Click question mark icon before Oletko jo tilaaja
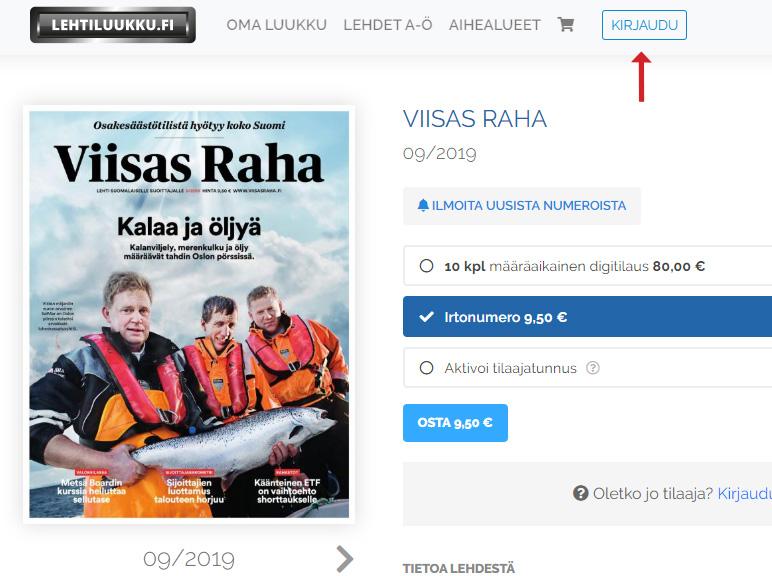 tap(580, 493)
